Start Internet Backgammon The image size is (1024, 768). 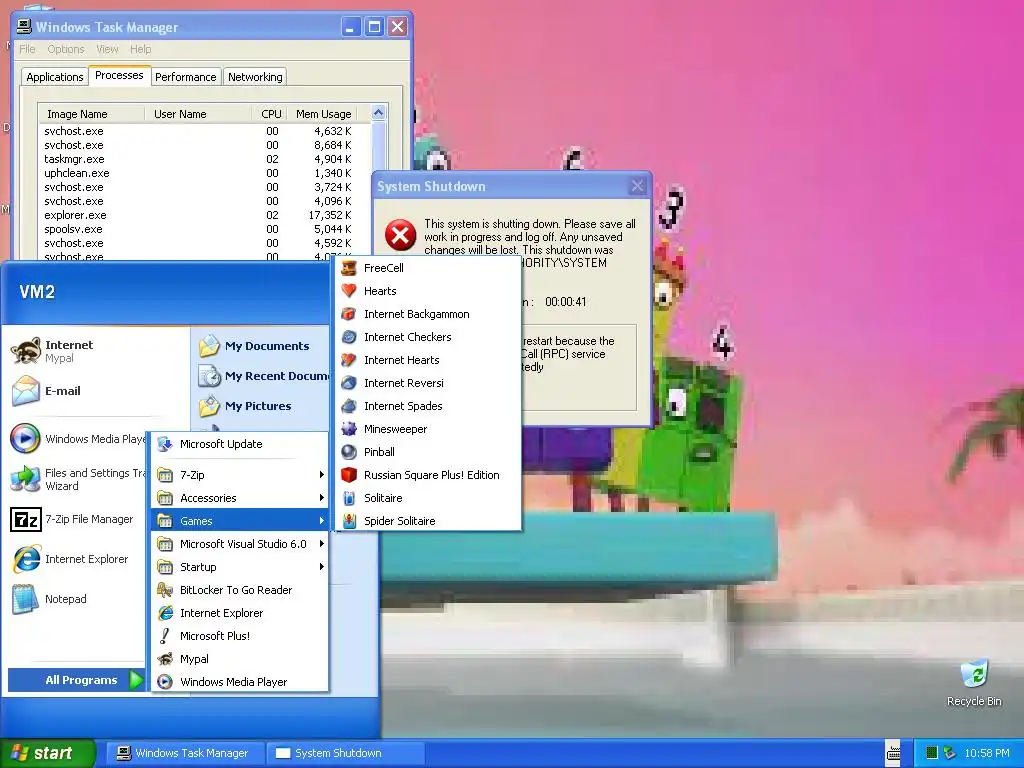[428, 314]
